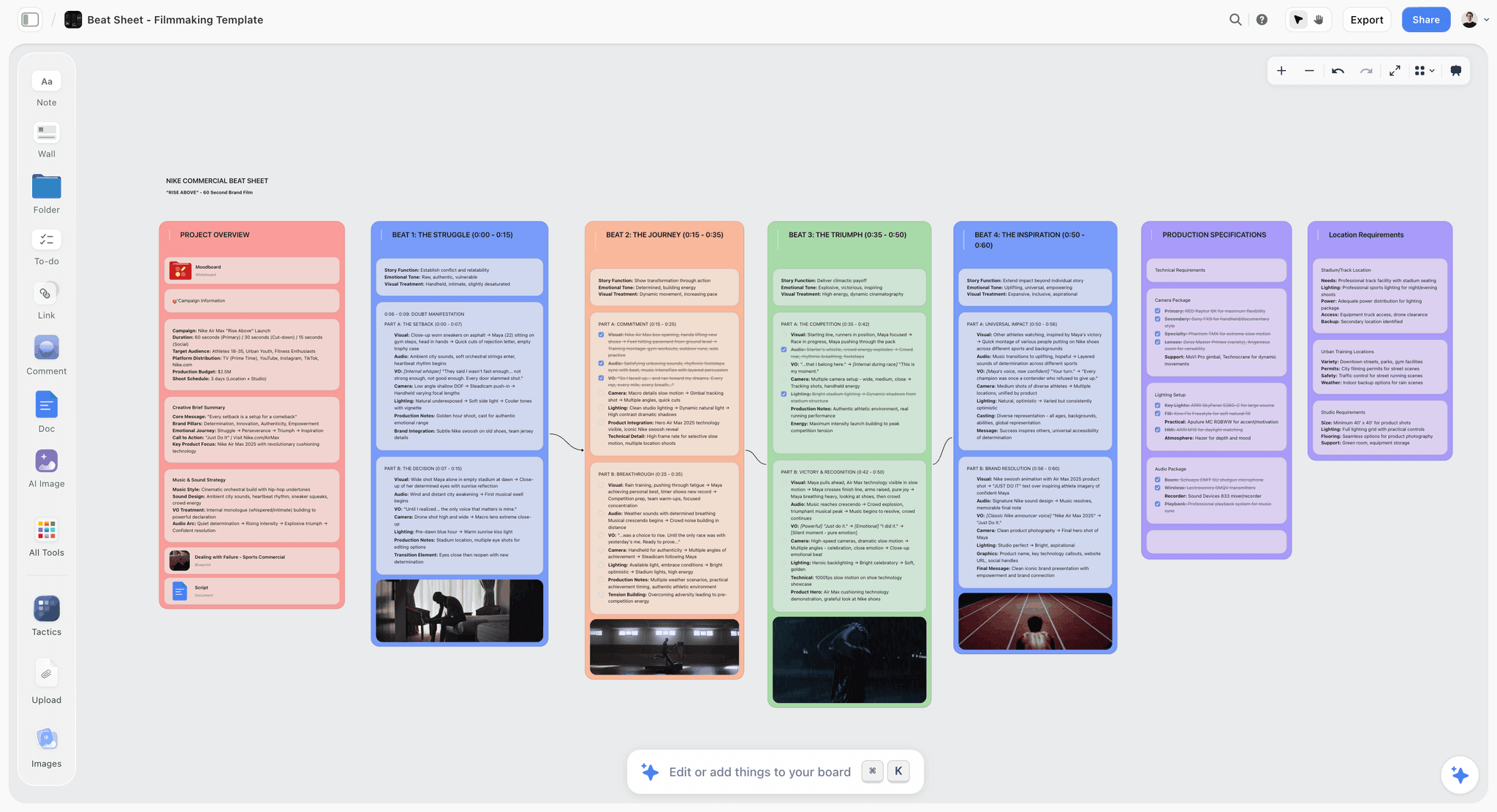Select the Doc tool icon
The image size is (1497, 812).
pos(46,405)
